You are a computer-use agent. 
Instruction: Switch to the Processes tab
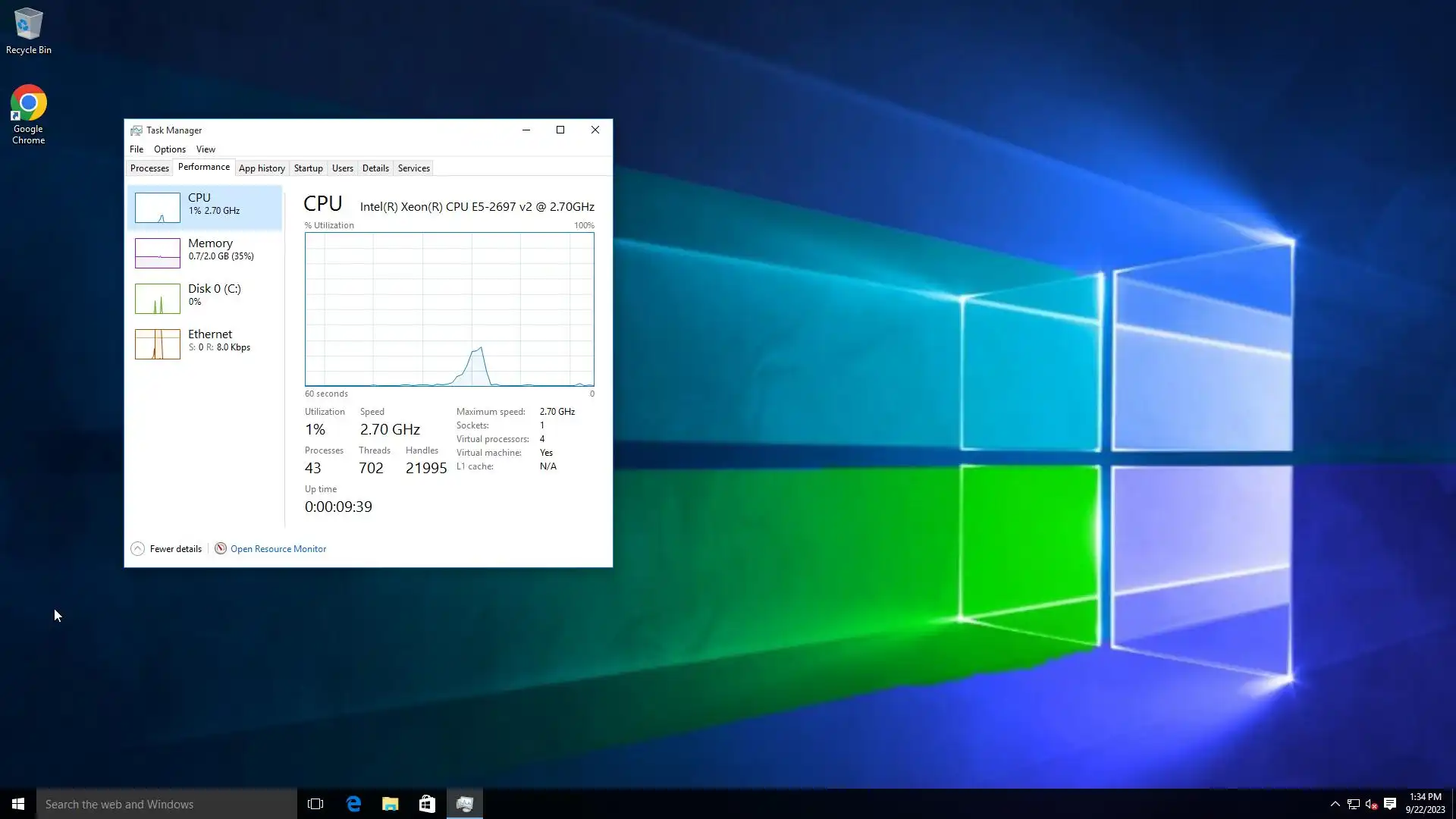tap(149, 168)
